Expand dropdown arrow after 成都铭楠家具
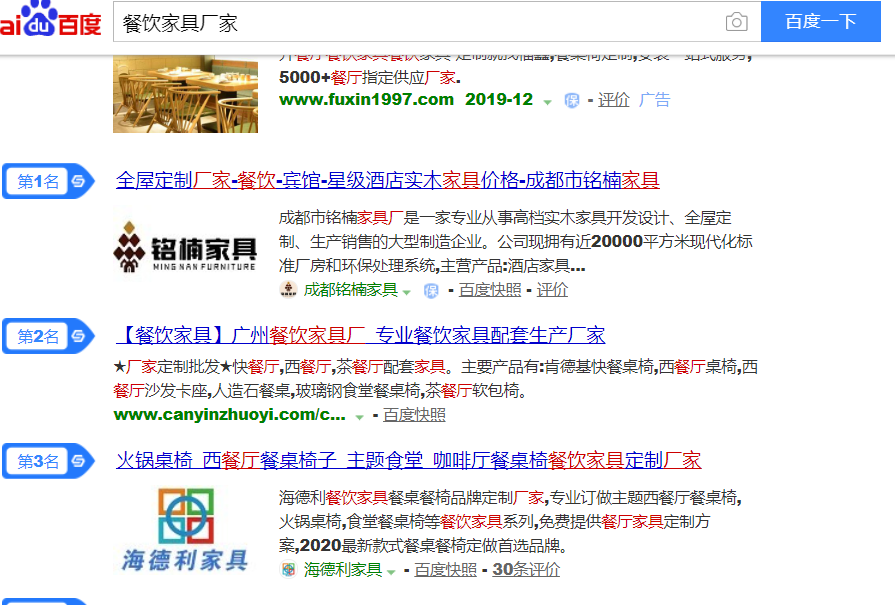 (x=406, y=292)
